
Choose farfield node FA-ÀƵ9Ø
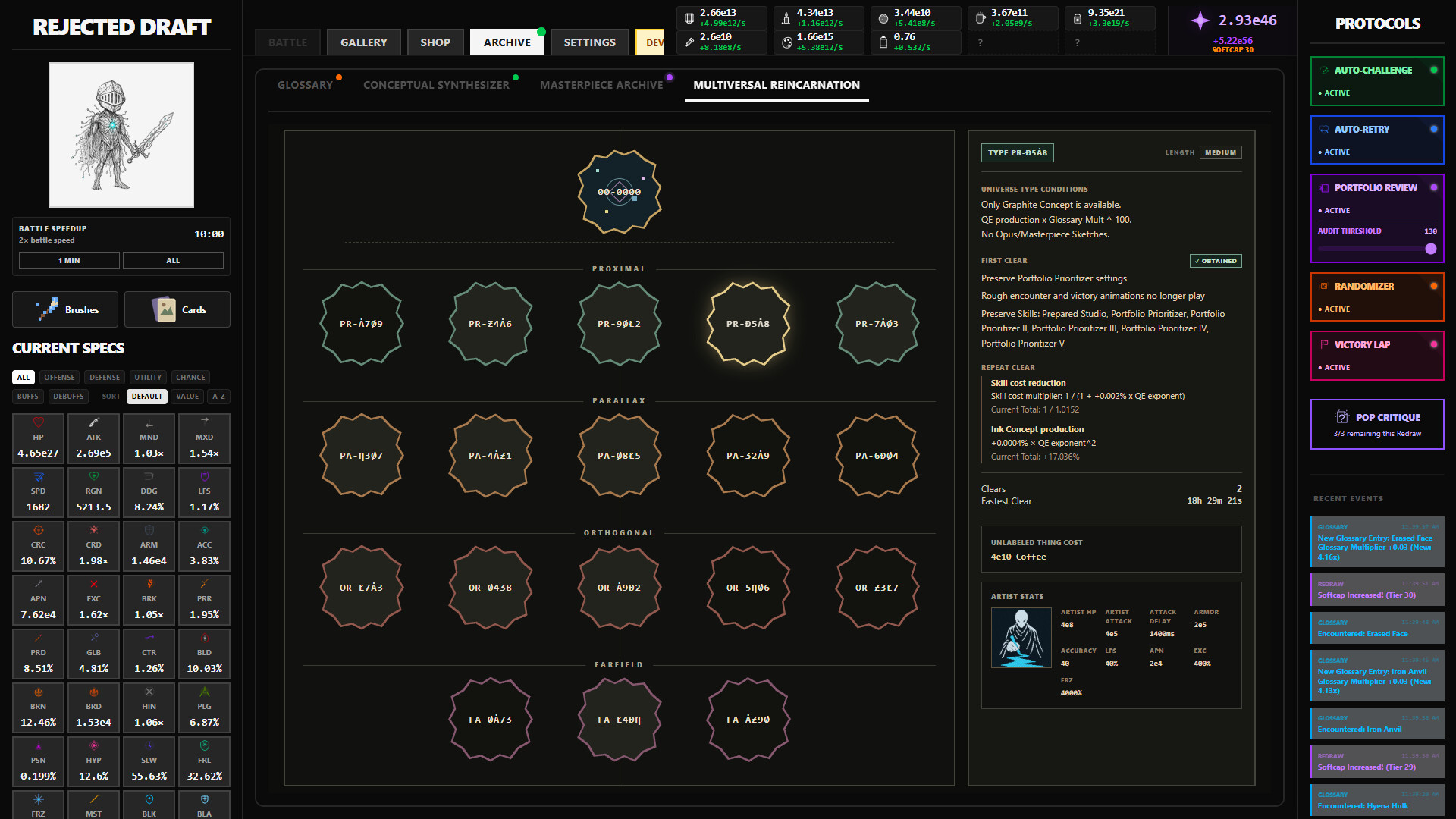(748, 720)
